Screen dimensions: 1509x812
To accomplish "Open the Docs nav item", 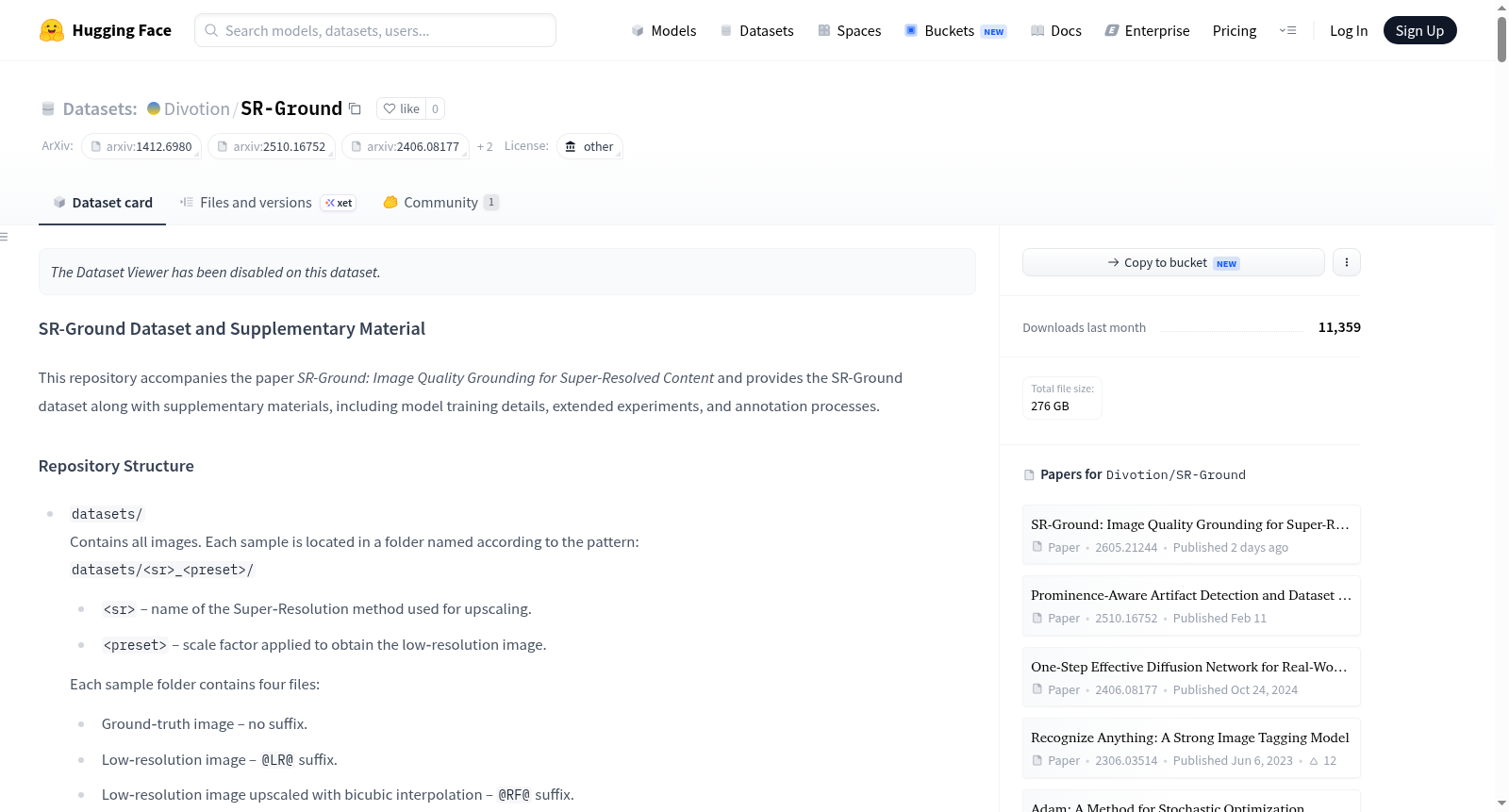I will click(x=1056, y=30).
